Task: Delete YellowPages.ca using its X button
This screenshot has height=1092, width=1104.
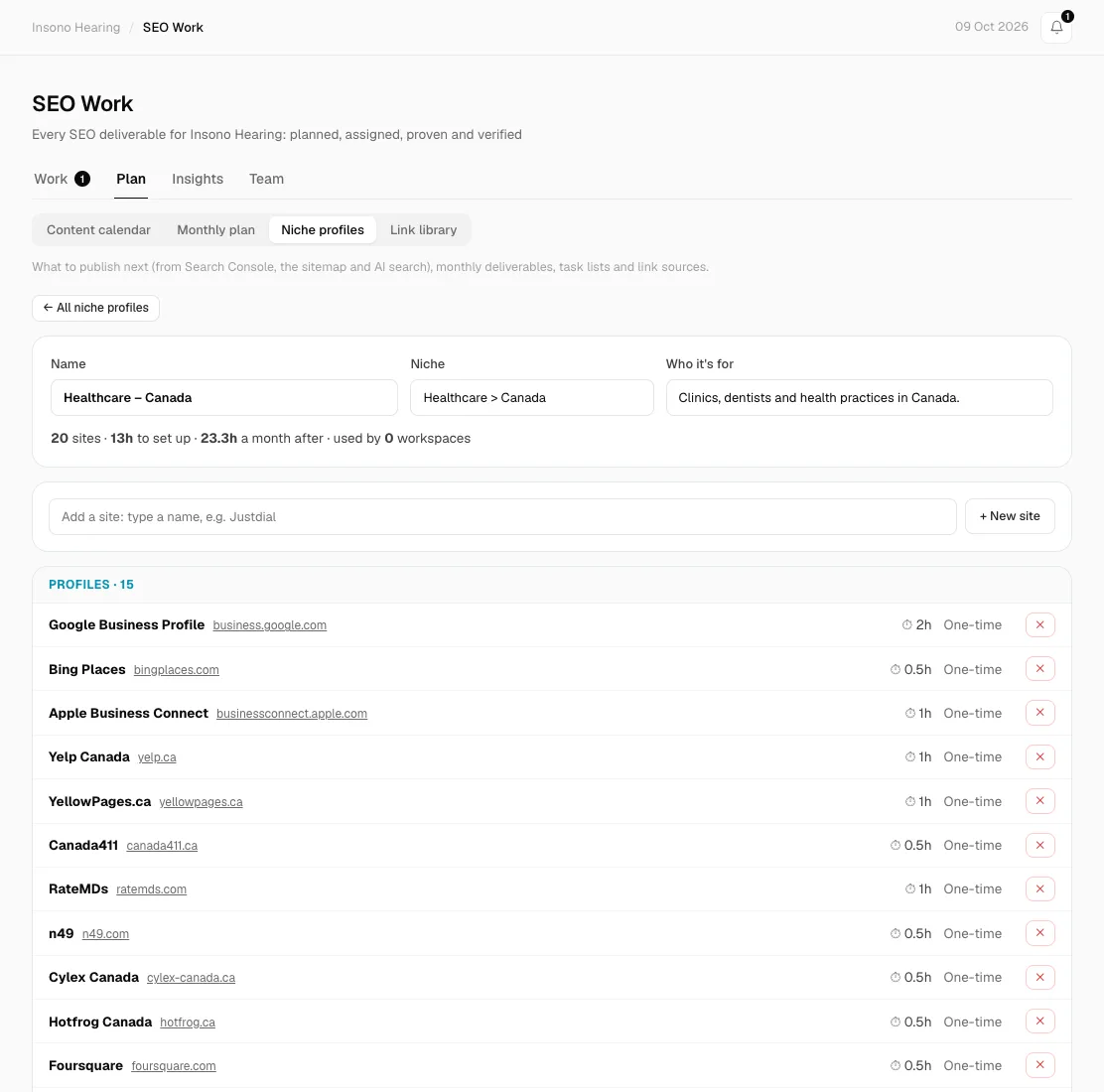Action: 1039,801
